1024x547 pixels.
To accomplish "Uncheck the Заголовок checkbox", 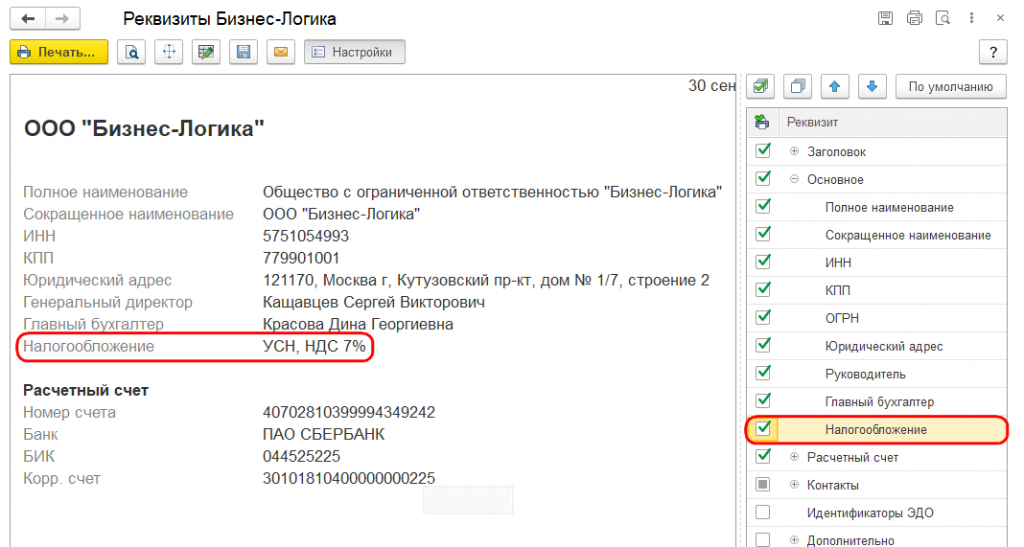I will (763, 151).
